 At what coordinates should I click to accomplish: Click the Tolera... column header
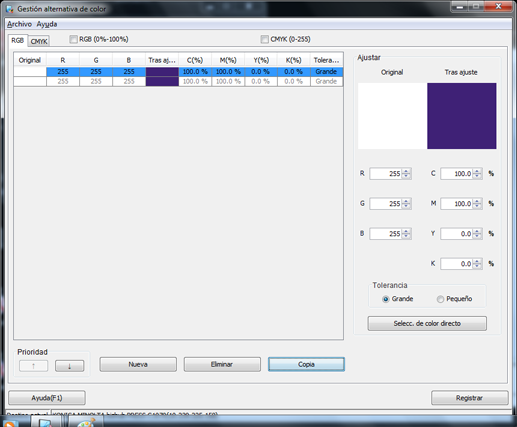point(326,60)
